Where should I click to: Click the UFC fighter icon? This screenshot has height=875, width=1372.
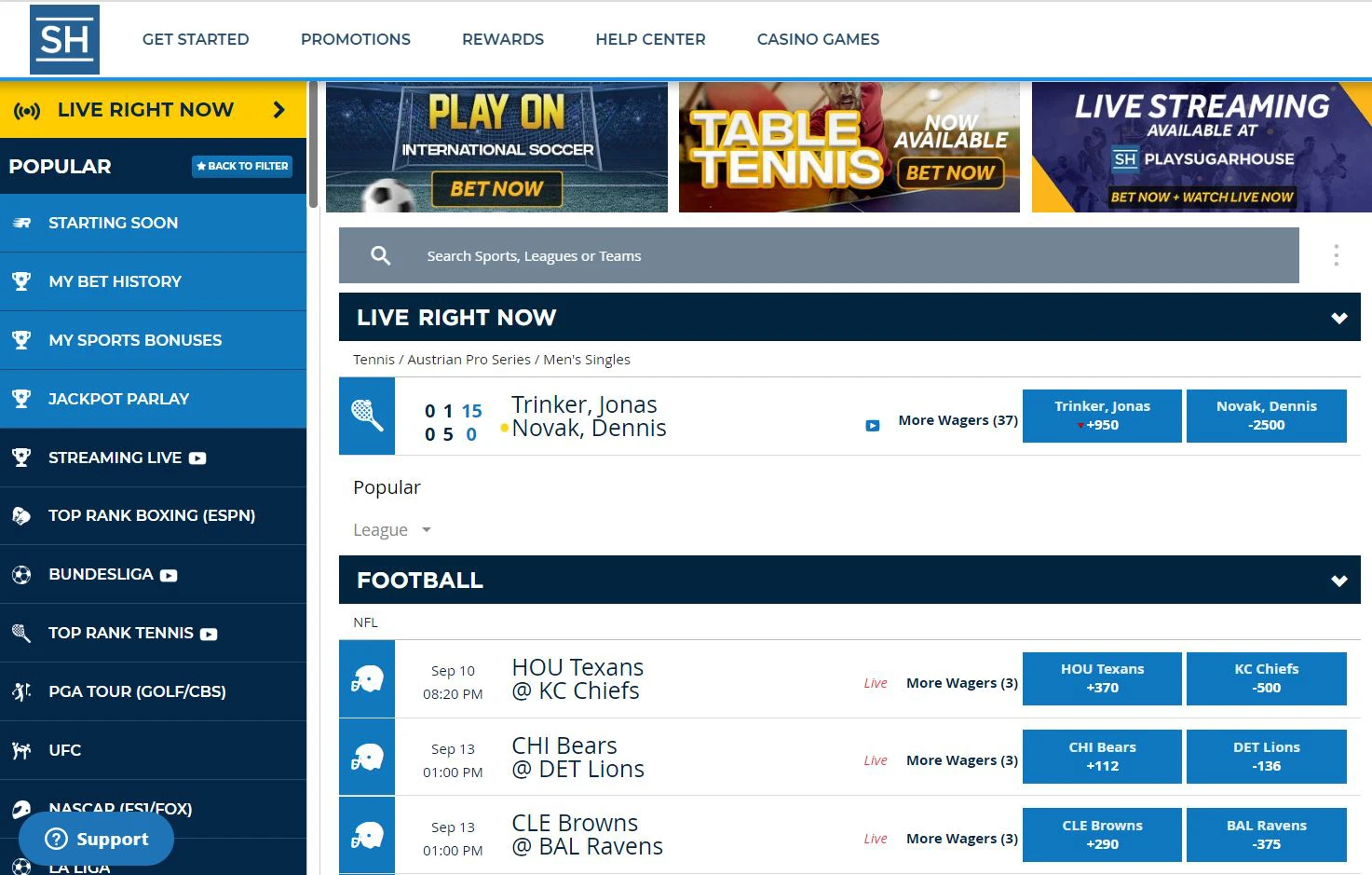[x=21, y=750]
